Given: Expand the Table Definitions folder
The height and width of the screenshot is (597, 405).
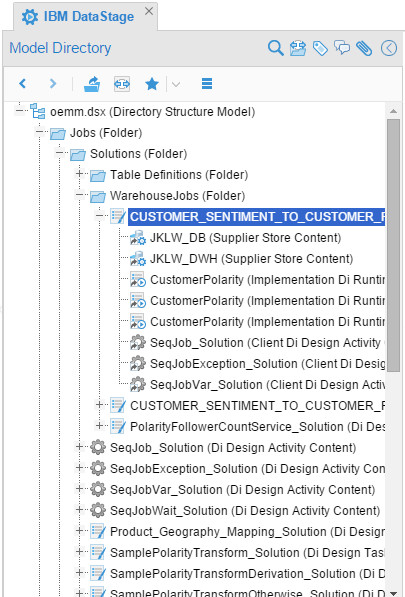Looking at the screenshot, I should click(x=80, y=174).
